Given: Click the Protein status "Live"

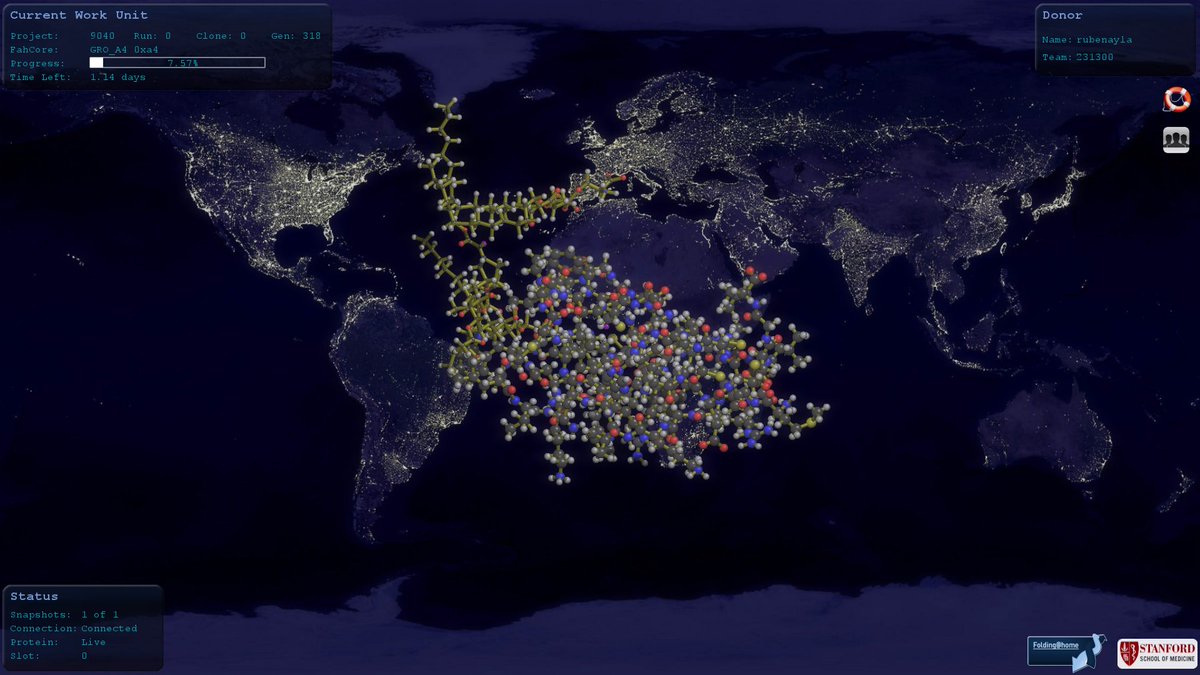Looking at the screenshot, I should (x=93, y=642).
